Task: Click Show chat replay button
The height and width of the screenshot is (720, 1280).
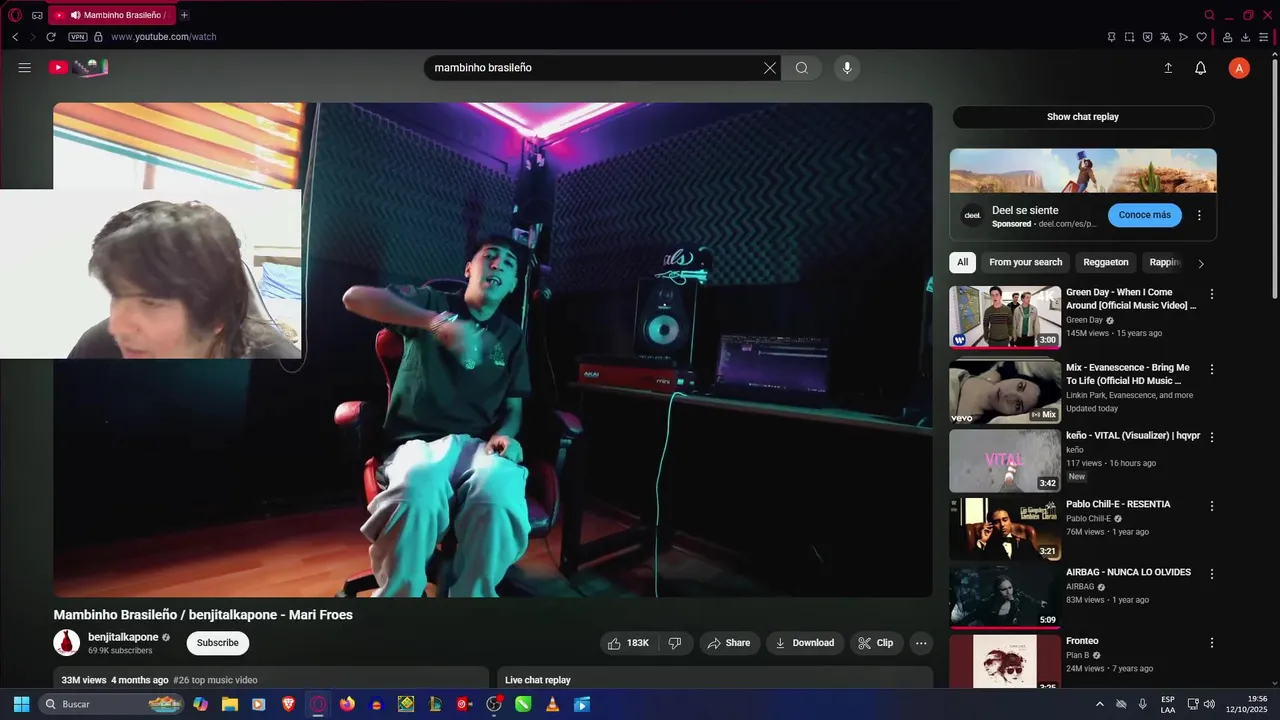Action: point(1083,117)
